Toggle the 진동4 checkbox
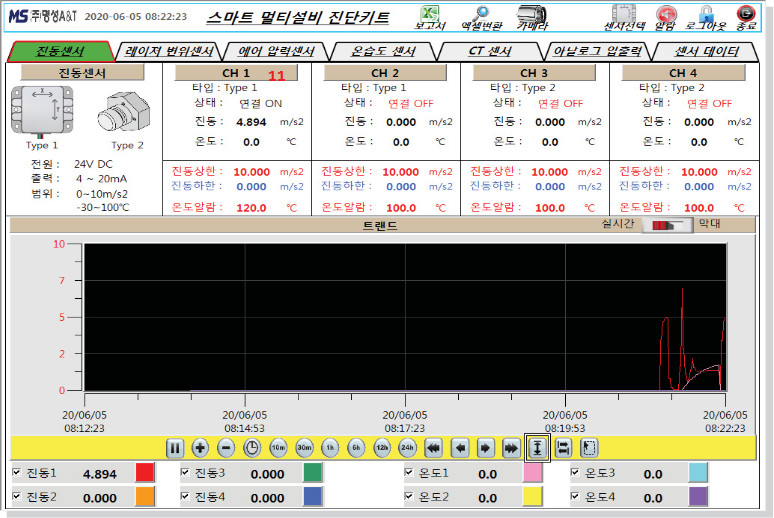 [185, 496]
